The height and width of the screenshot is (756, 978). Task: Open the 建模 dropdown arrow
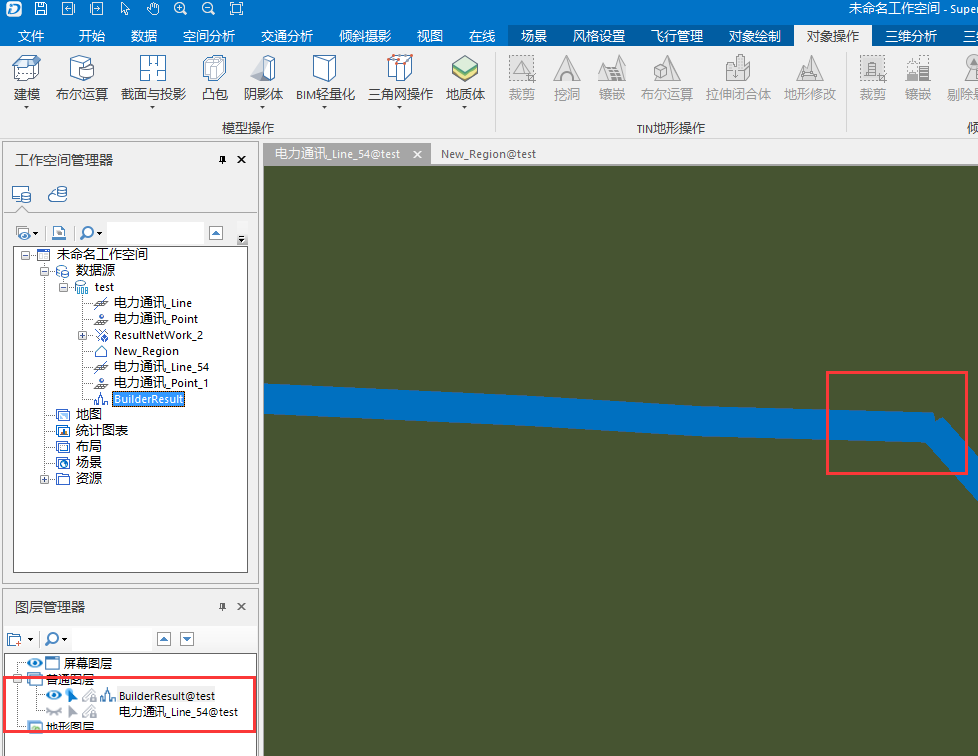point(27,107)
